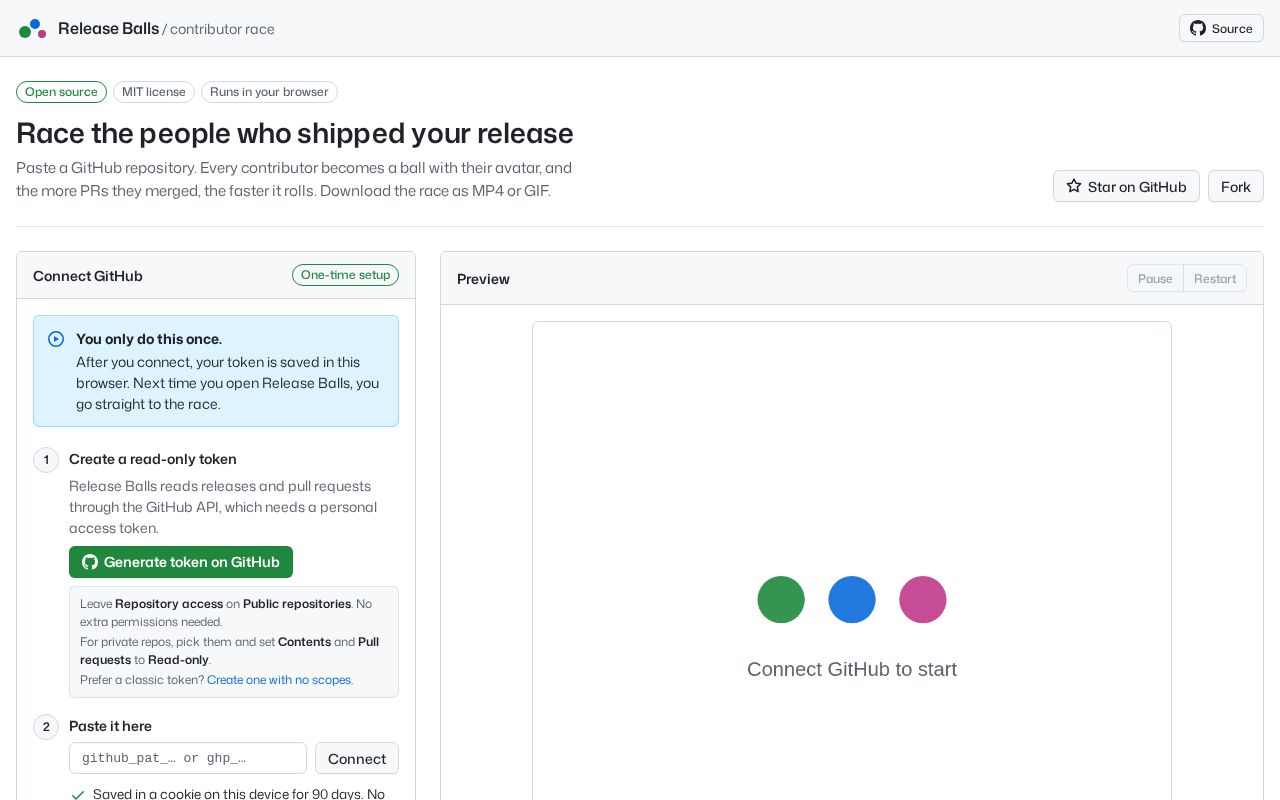Click the step 1 number badge
1280x800 pixels.
tap(46, 460)
